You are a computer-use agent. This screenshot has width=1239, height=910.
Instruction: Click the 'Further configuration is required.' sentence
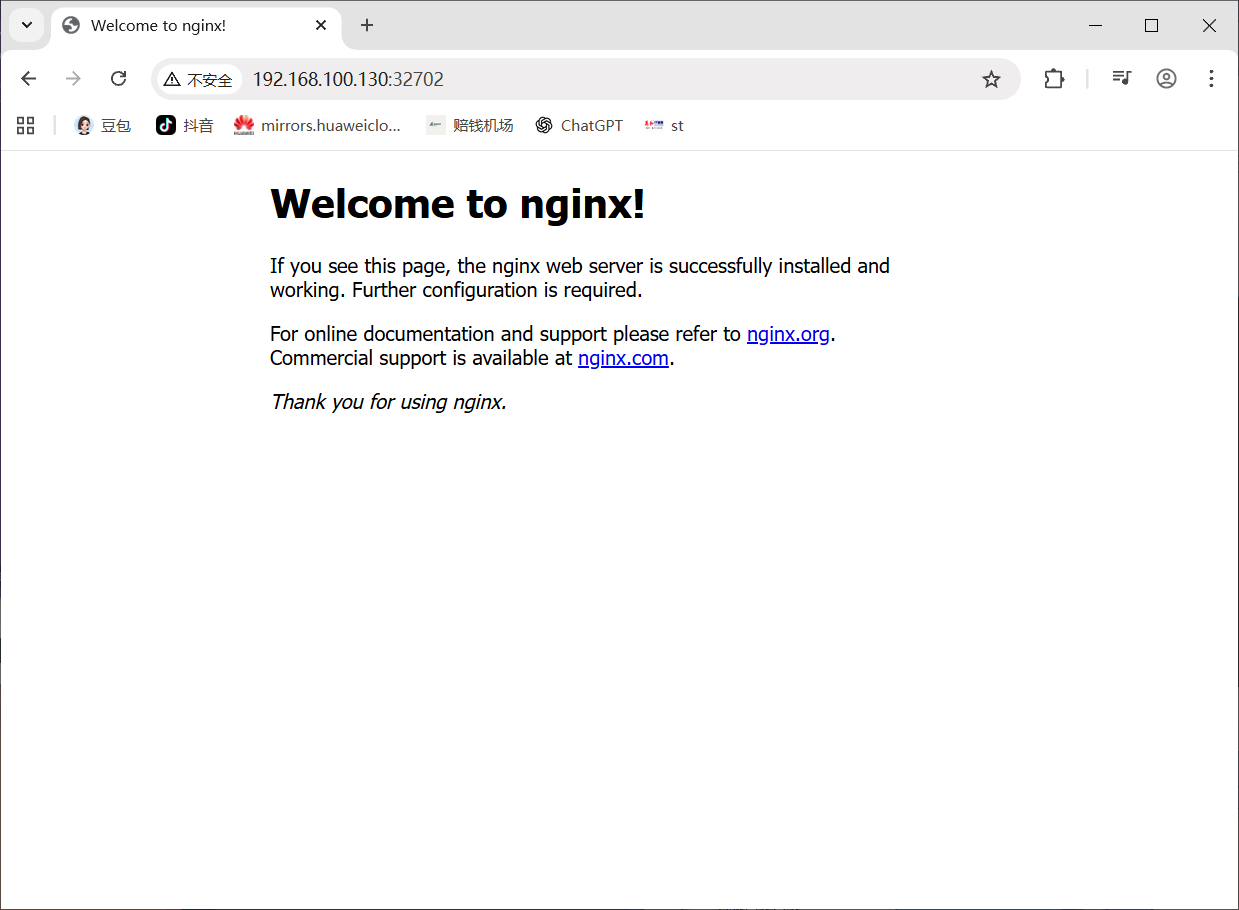tap(497, 290)
